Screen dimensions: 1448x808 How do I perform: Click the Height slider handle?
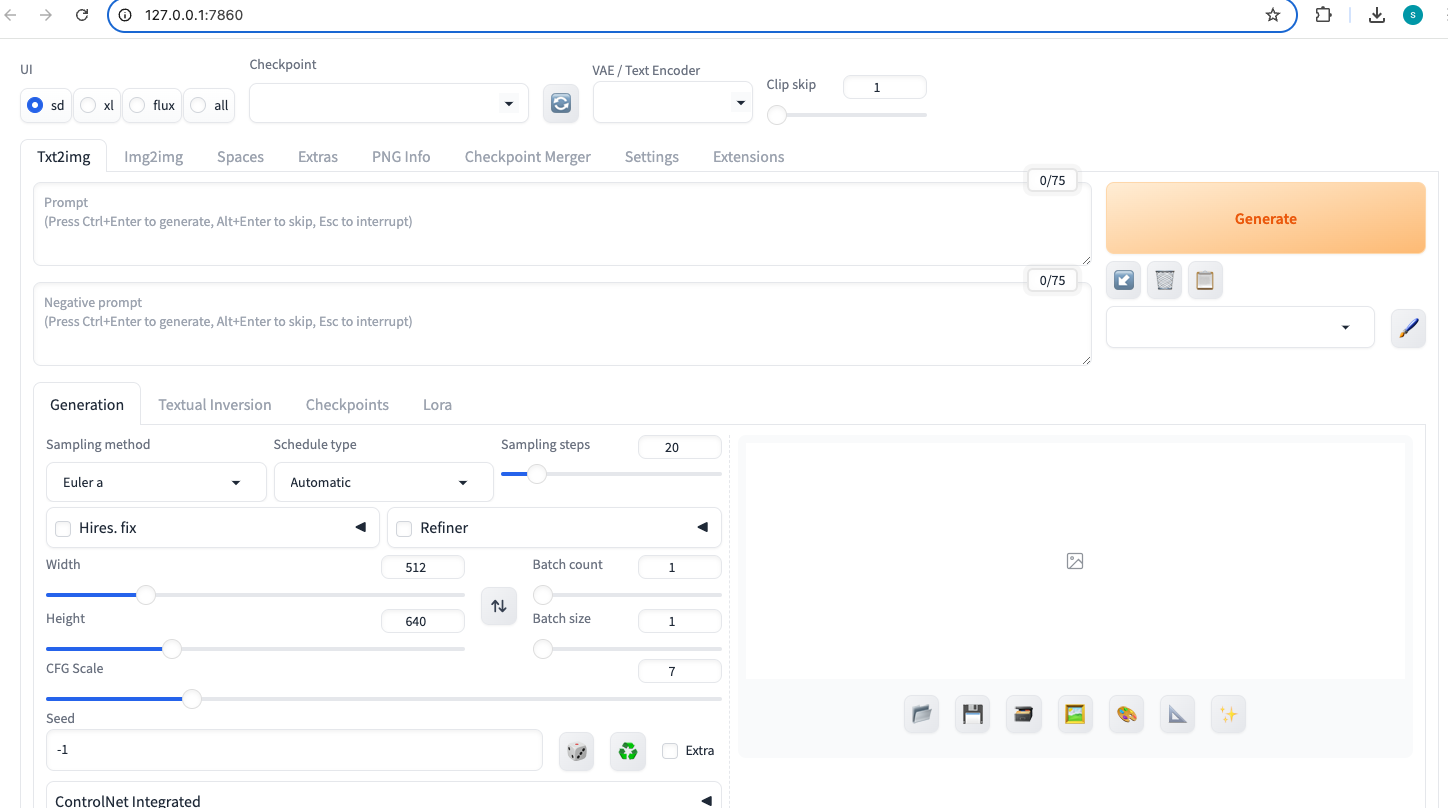coord(172,649)
